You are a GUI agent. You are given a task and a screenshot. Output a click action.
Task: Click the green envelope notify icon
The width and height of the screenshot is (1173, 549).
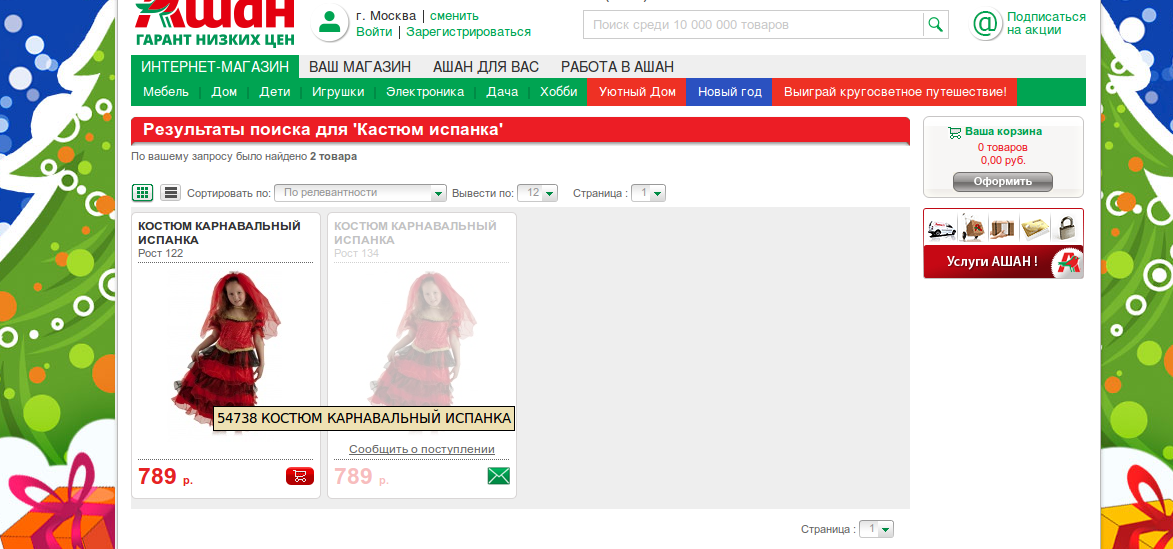498,476
